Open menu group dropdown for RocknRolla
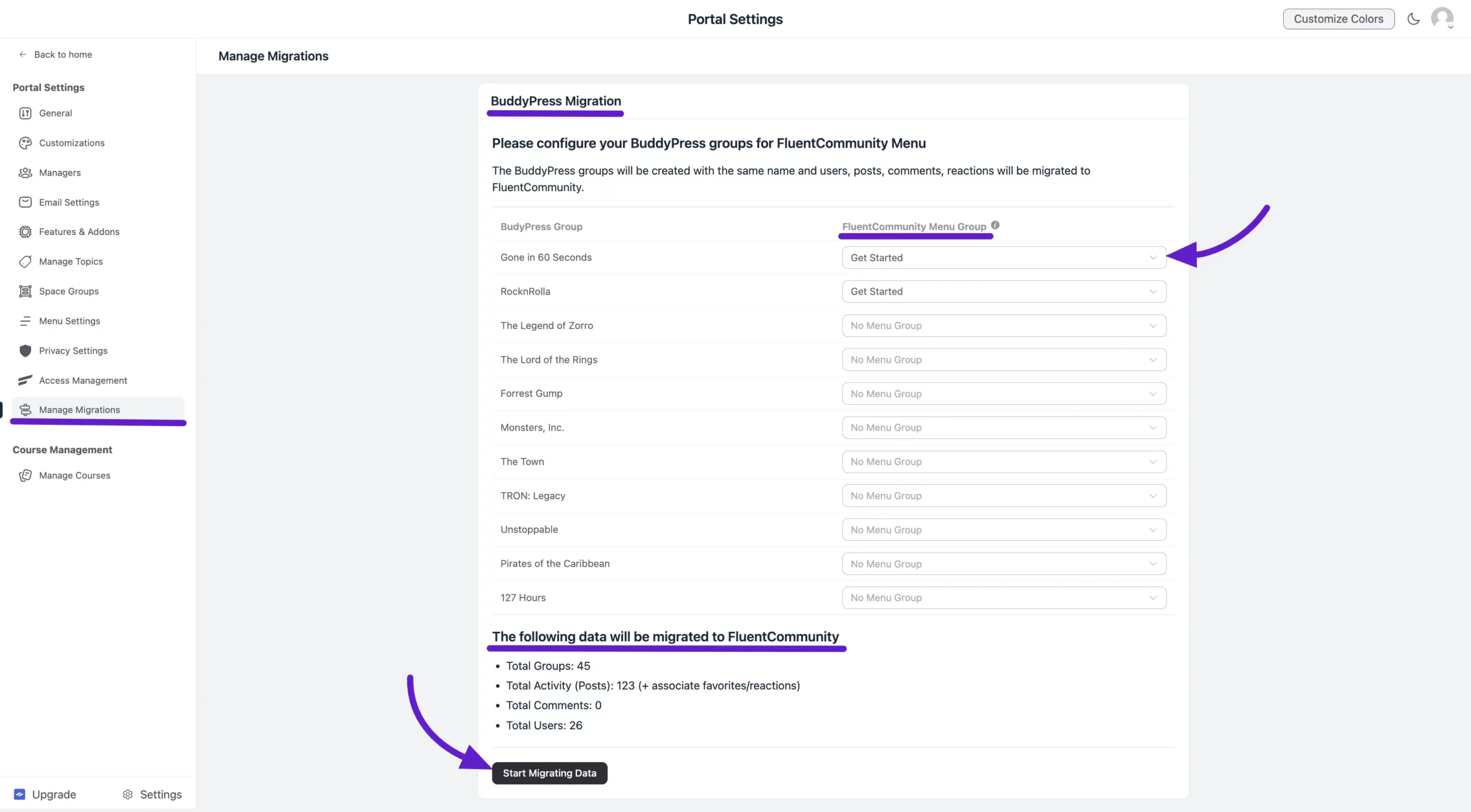Screen dimensions: 1471x812 (x=1004, y=292)
